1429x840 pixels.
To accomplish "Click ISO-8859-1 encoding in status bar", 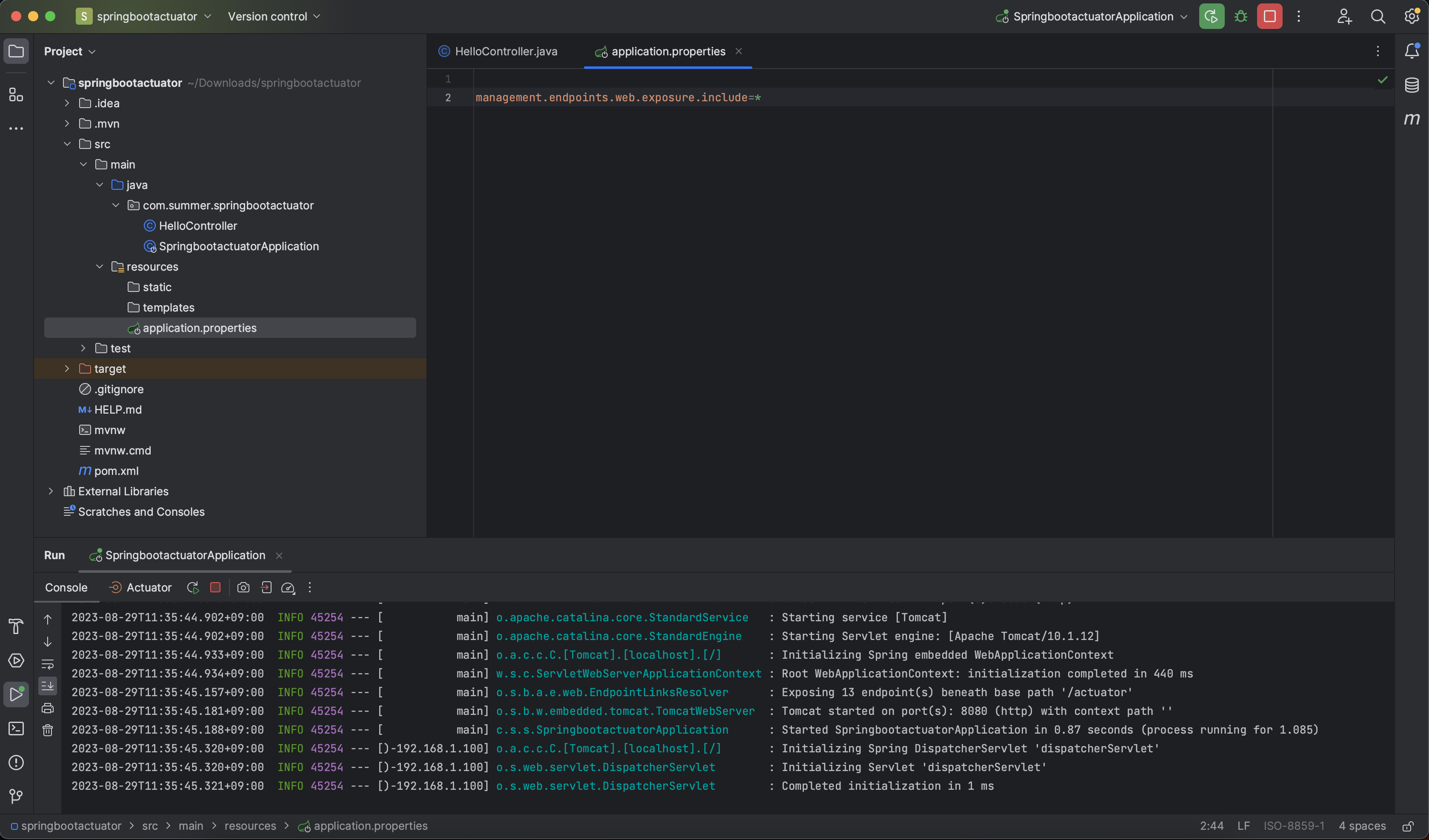I will [1294, 826].
